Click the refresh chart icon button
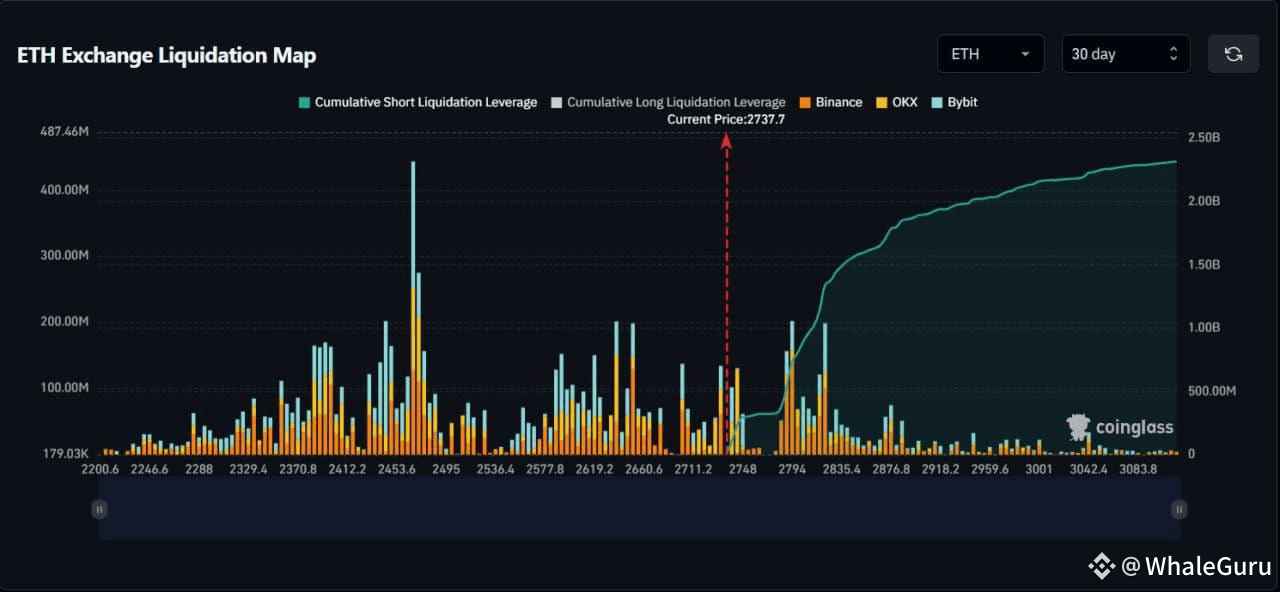 1233,54
